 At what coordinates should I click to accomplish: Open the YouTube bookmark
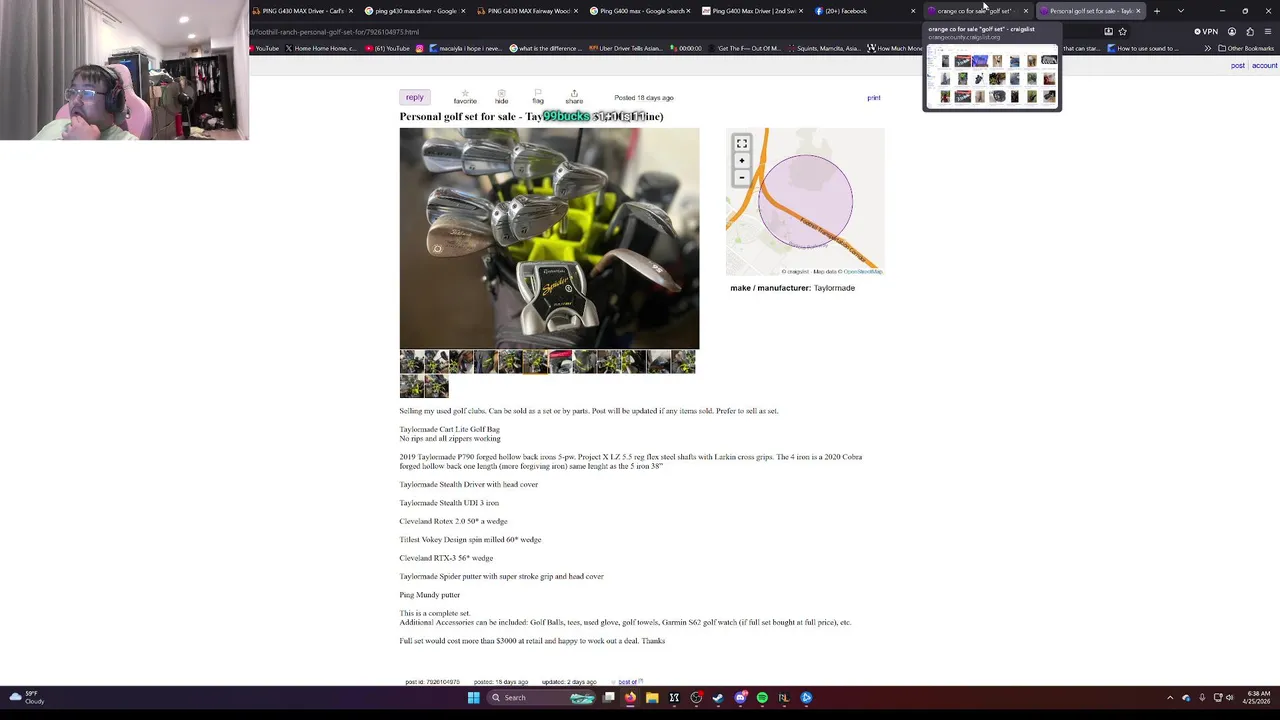click(x=264, y=48)
